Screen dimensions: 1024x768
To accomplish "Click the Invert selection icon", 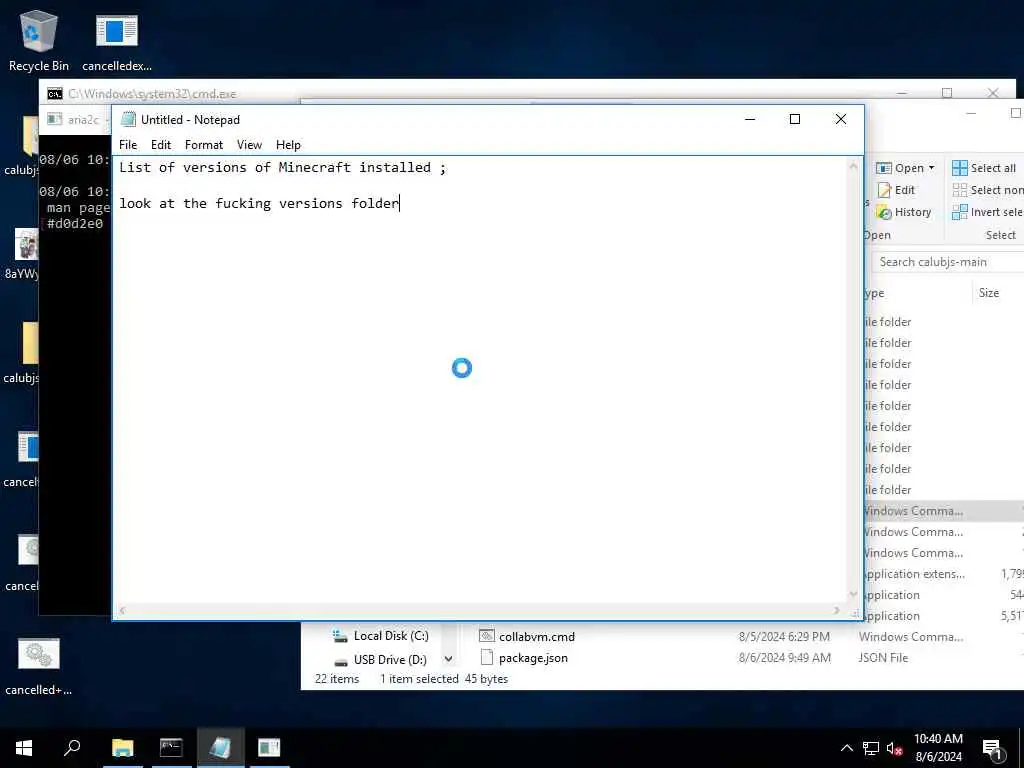I will (x=959, y=212).
